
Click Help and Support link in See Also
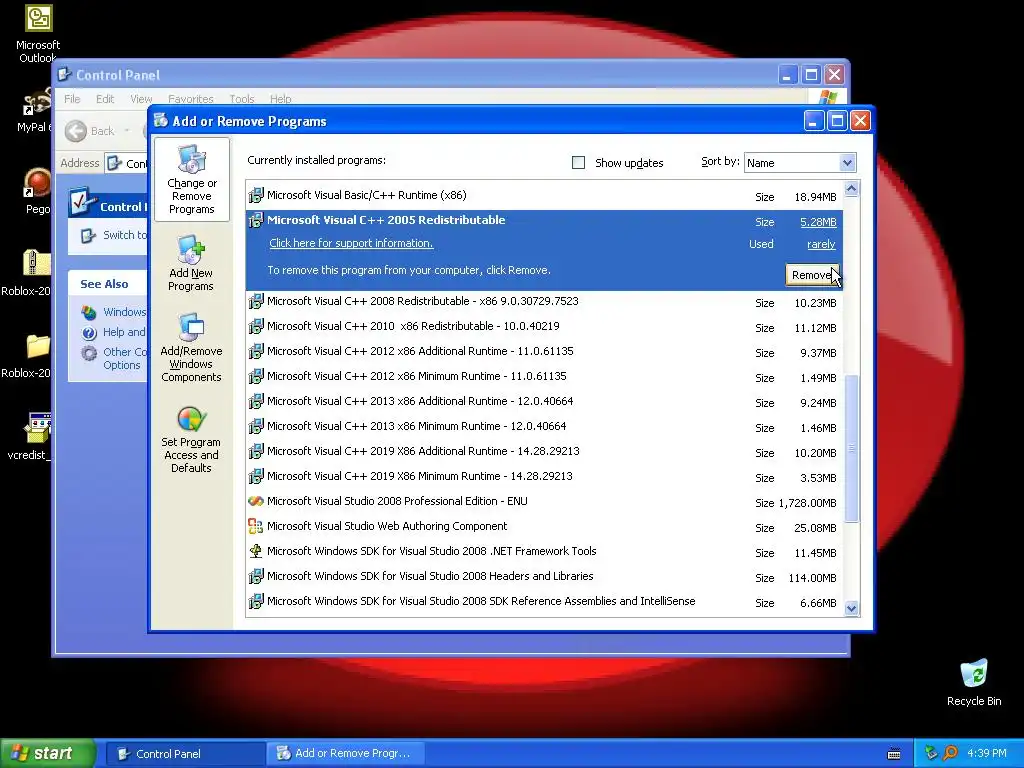click(124, 332)
